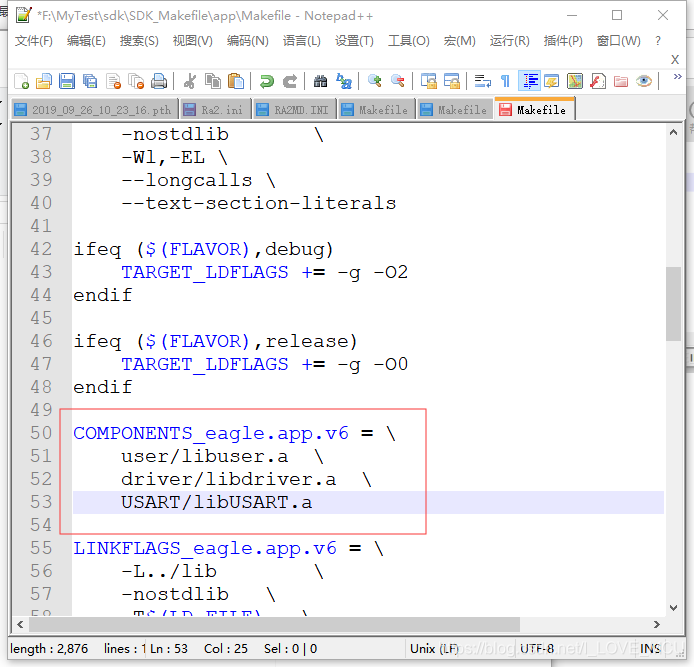The image size is (694, 667).
Task: Click the eye monitoring toolbar icon
Action: [644, 81]
